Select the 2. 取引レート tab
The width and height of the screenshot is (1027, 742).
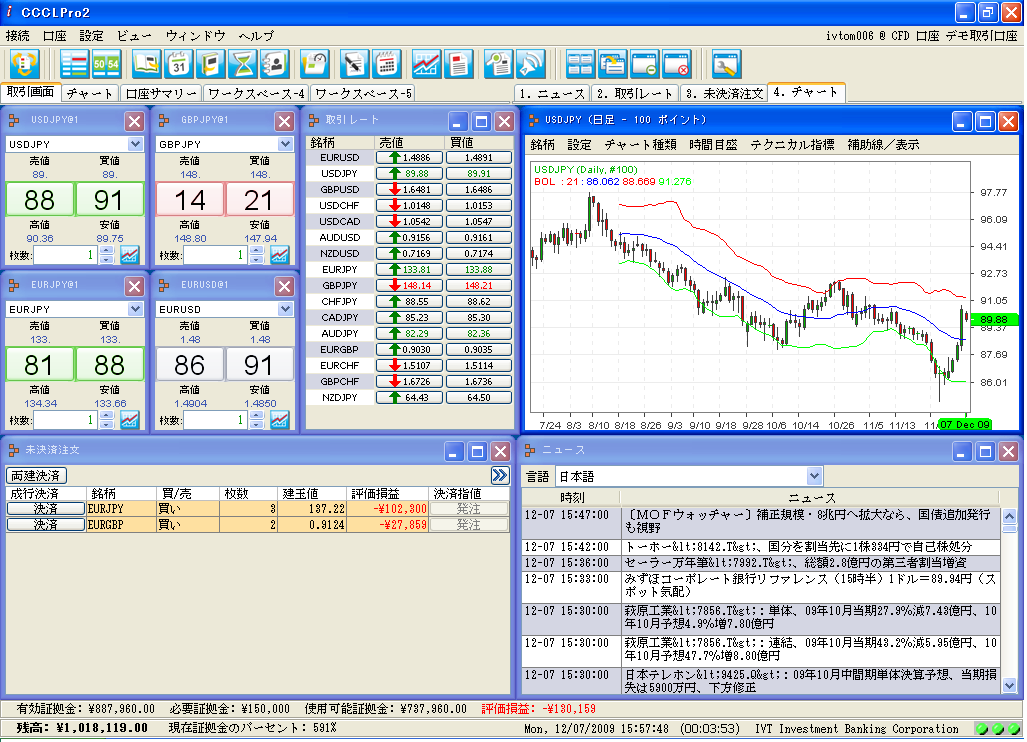[635, 94]
